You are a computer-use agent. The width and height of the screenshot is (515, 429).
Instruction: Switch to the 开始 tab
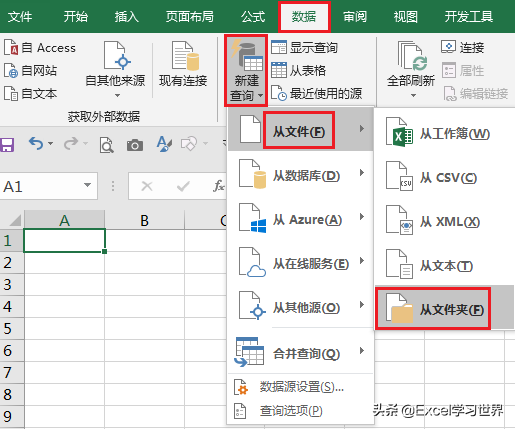76,16
